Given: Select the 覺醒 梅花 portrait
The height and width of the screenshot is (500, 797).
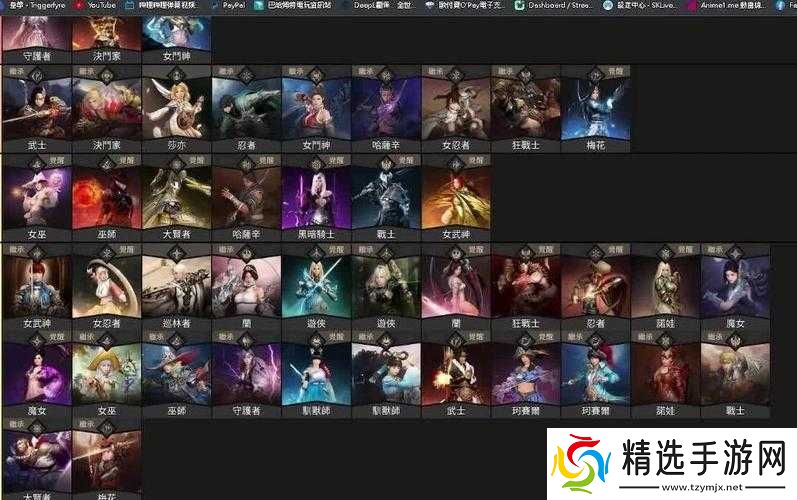Looking at the screenshot, I should pyautogui.click(x=595, y=108).
